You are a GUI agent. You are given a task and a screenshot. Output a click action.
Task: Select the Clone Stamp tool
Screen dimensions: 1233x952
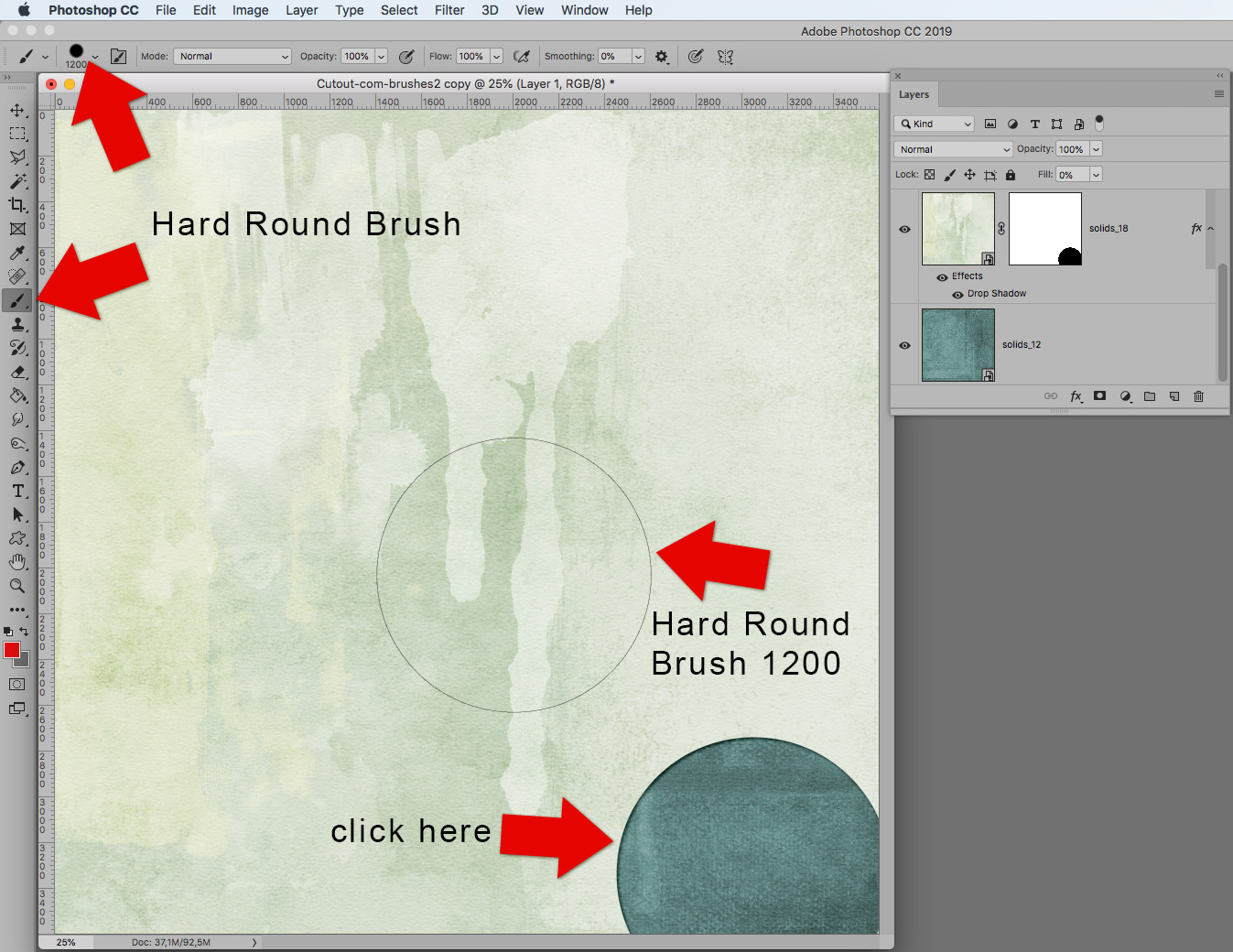[x=17, y=324]
